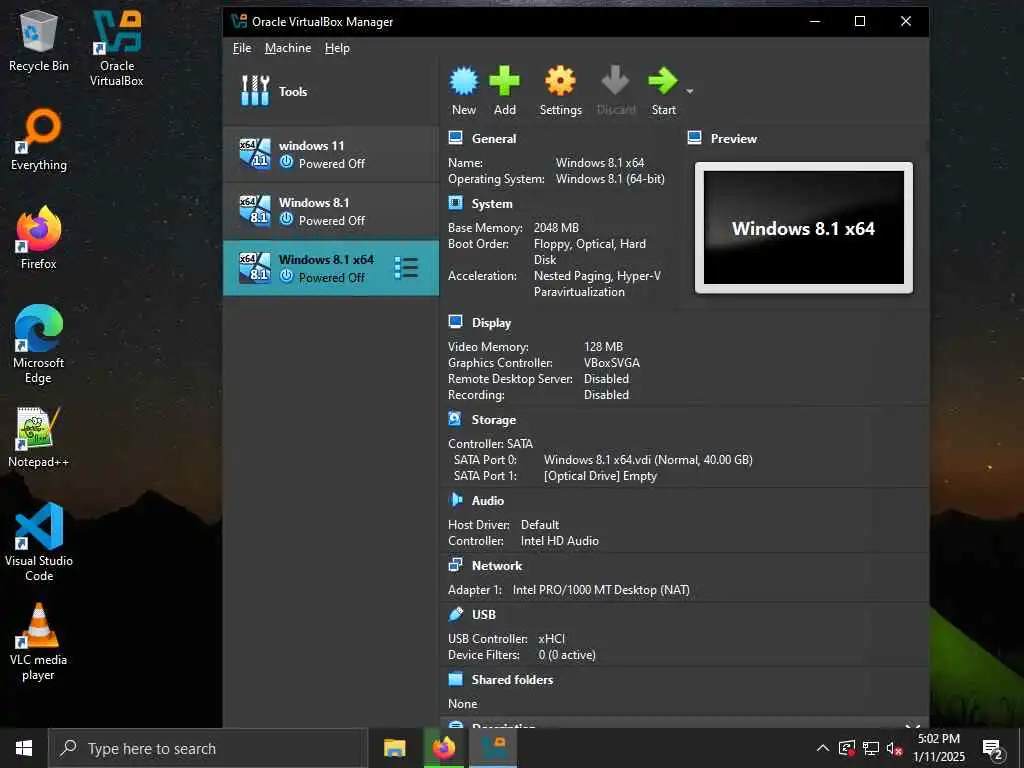Screen dimensions: 1024x768
Task: Click the General section monitor icon
Action: [456, 138]
